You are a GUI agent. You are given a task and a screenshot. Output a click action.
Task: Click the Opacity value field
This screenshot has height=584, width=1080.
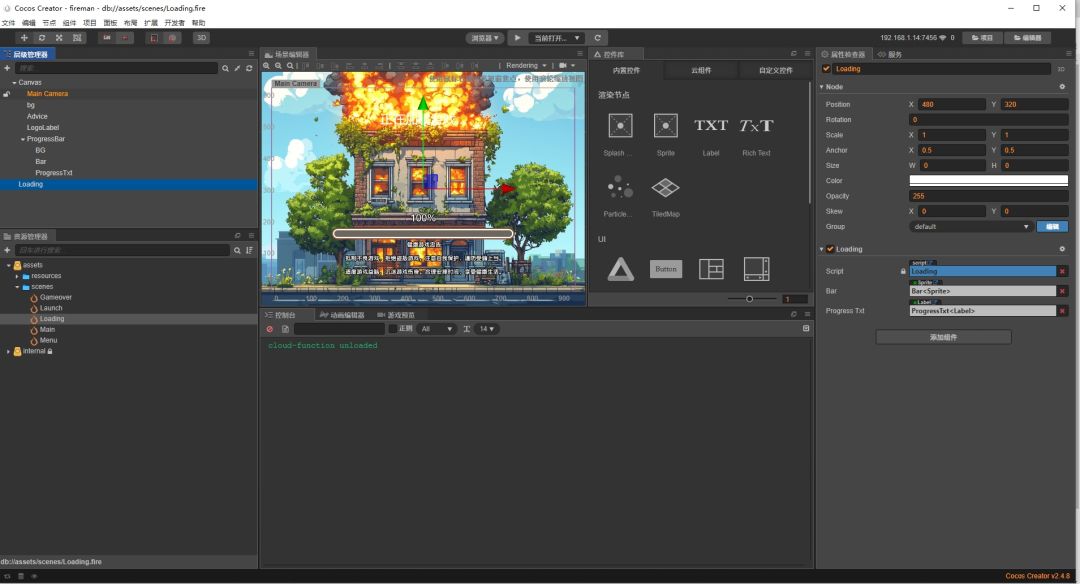tap(988, 196)
